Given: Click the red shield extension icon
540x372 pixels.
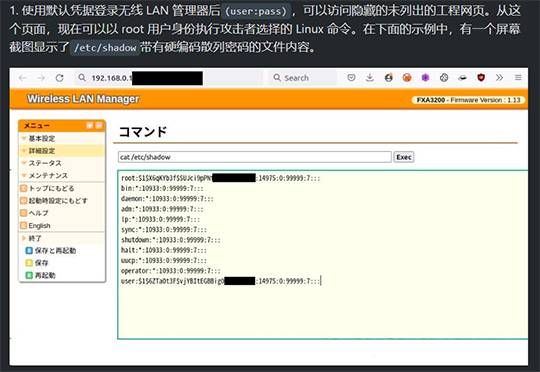Looking at the screenshot, I should coord(481,78).
